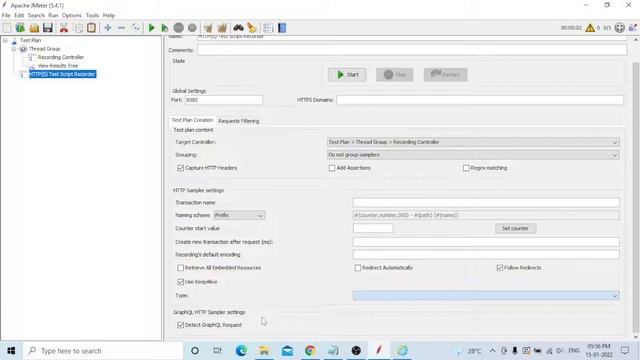Select HTTP(S) Test Script Recorder node
The width and height of the screenshot is (640, 360).
62,74
